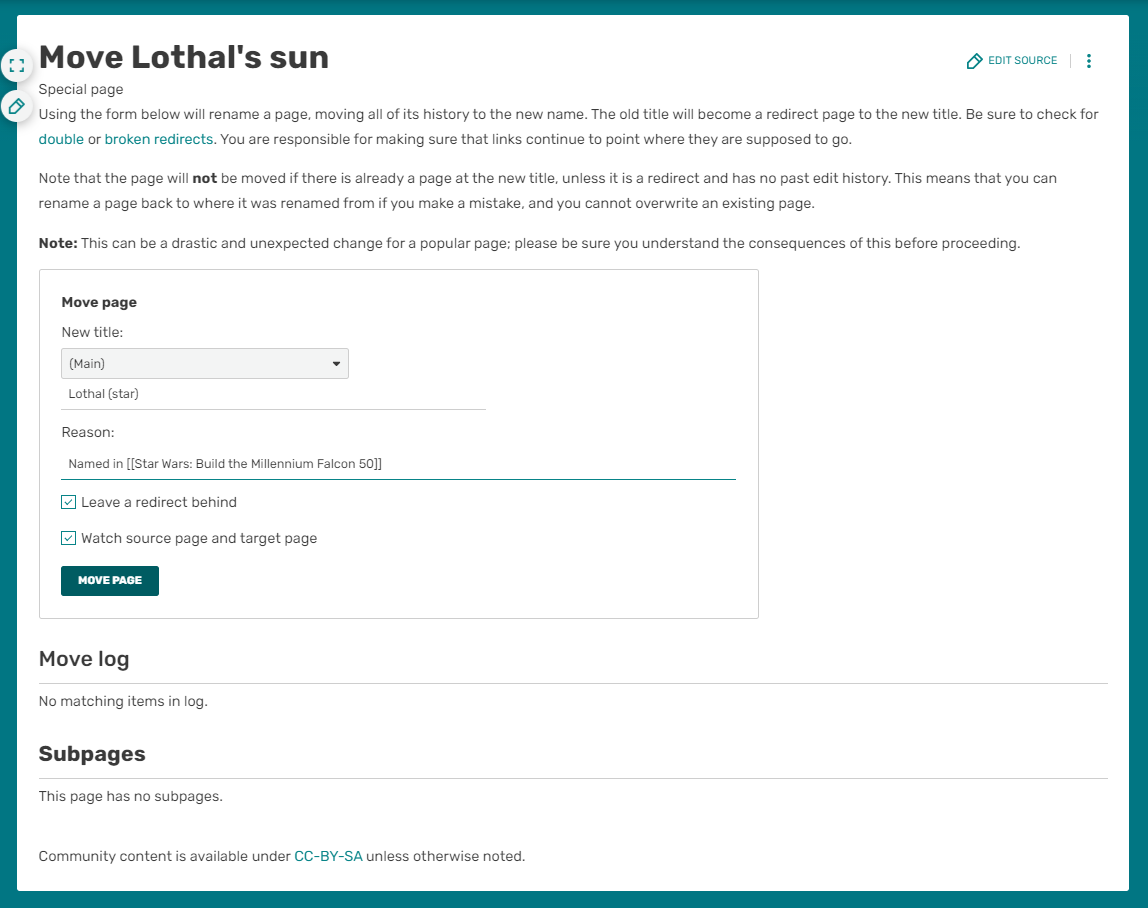Viewport: 1148px width, 908px height.
Task: Click the expand content fullscreen icon
Action: tap(17, 66)
